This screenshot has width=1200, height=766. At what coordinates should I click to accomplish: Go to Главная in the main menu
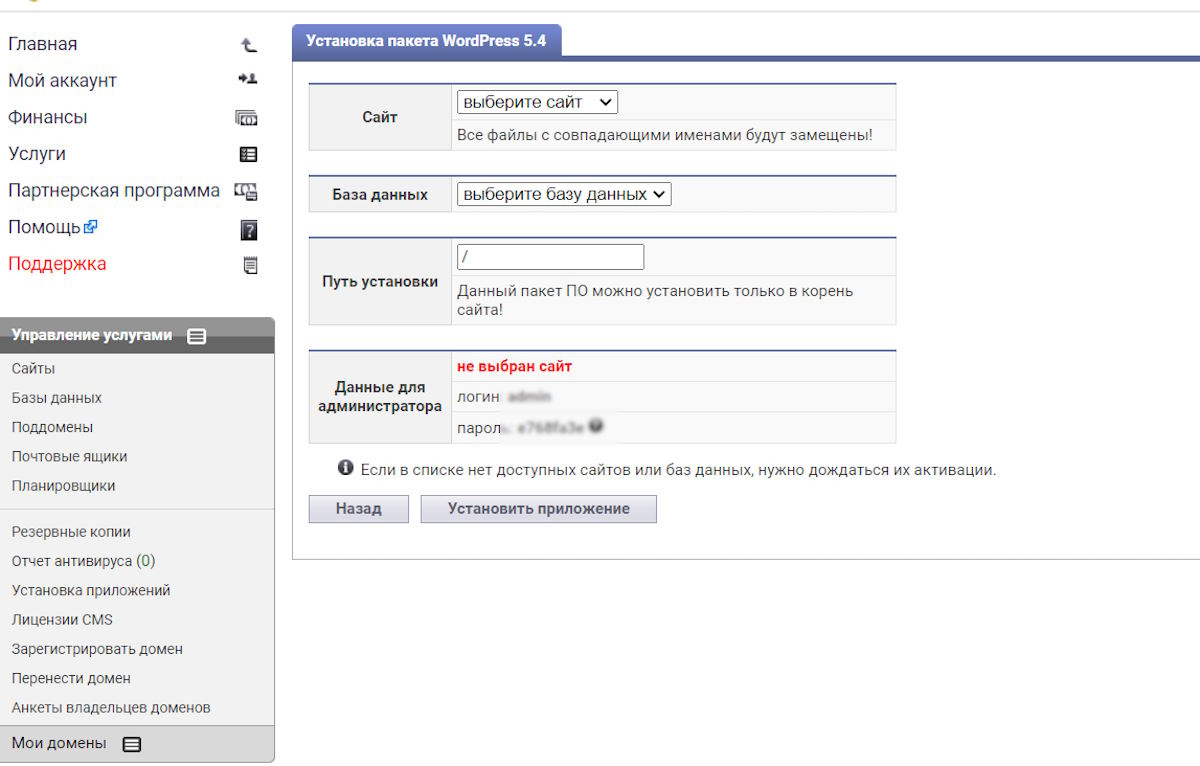43,44
